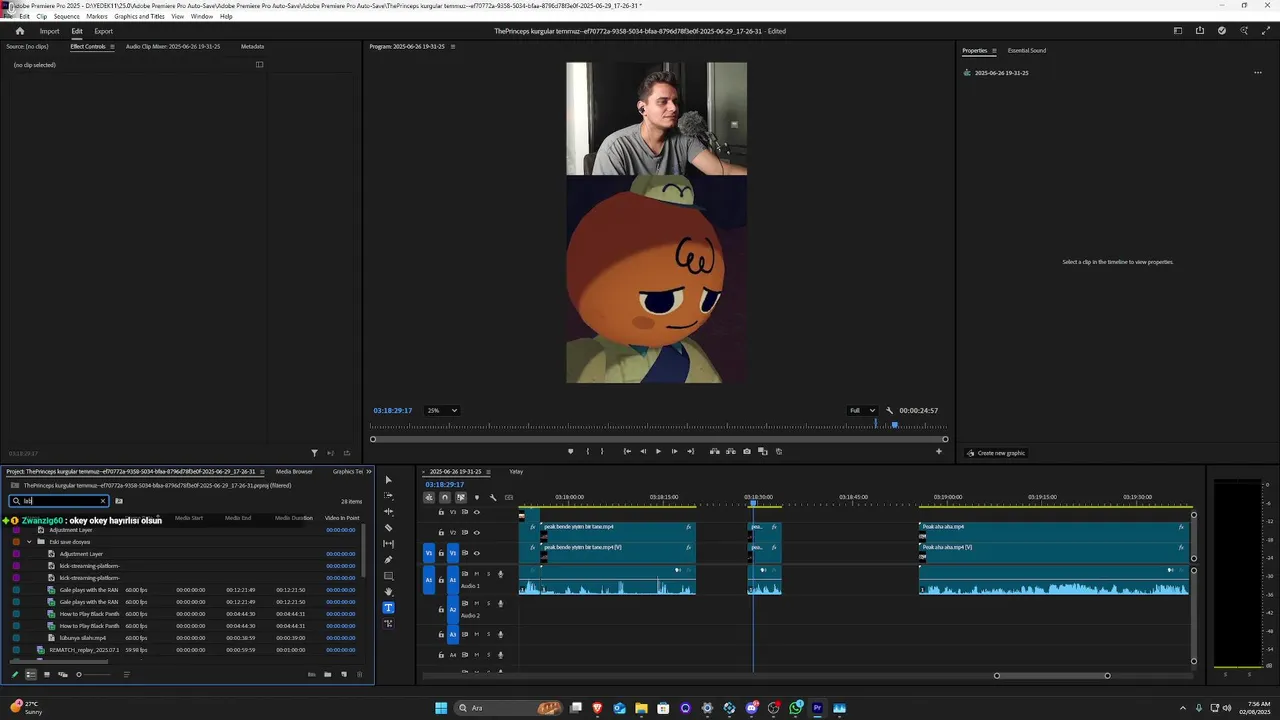The width and height of the screenshot is (1280, 720).
Task: Open Program monitor button editor plus
Action: pyautogui.click(x=938, y=452)
